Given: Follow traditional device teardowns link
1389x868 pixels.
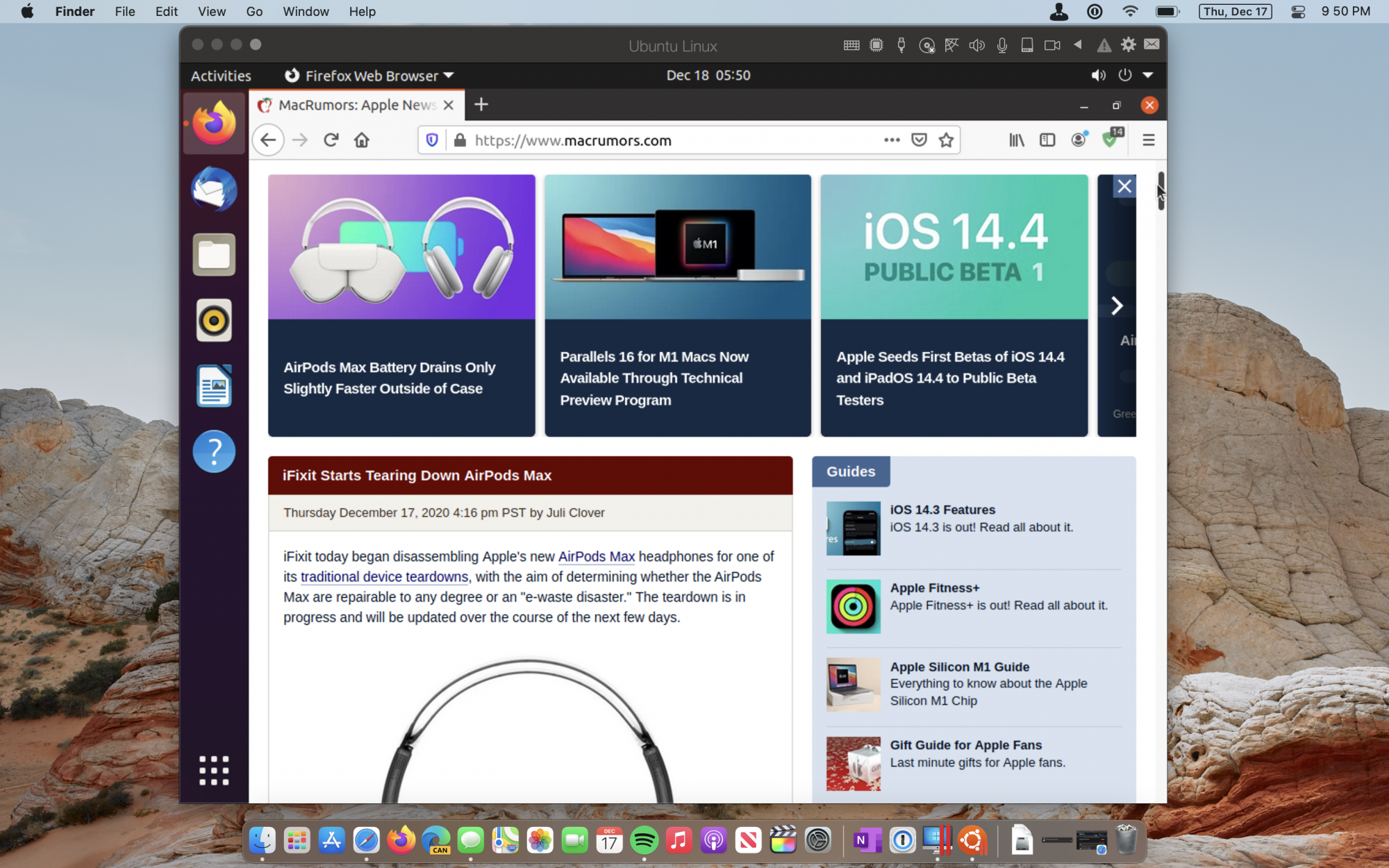Looking at the screenshot, I should [384, 577].
